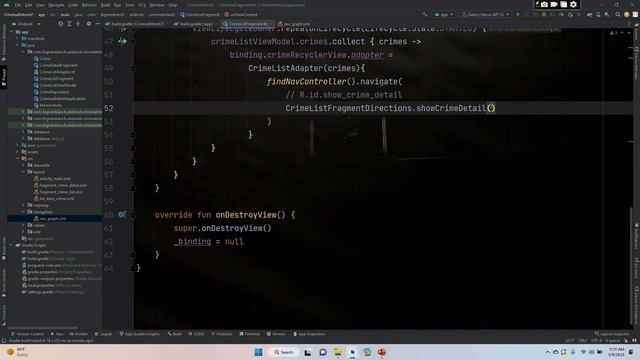Open the Build menu

pos(105,5)
